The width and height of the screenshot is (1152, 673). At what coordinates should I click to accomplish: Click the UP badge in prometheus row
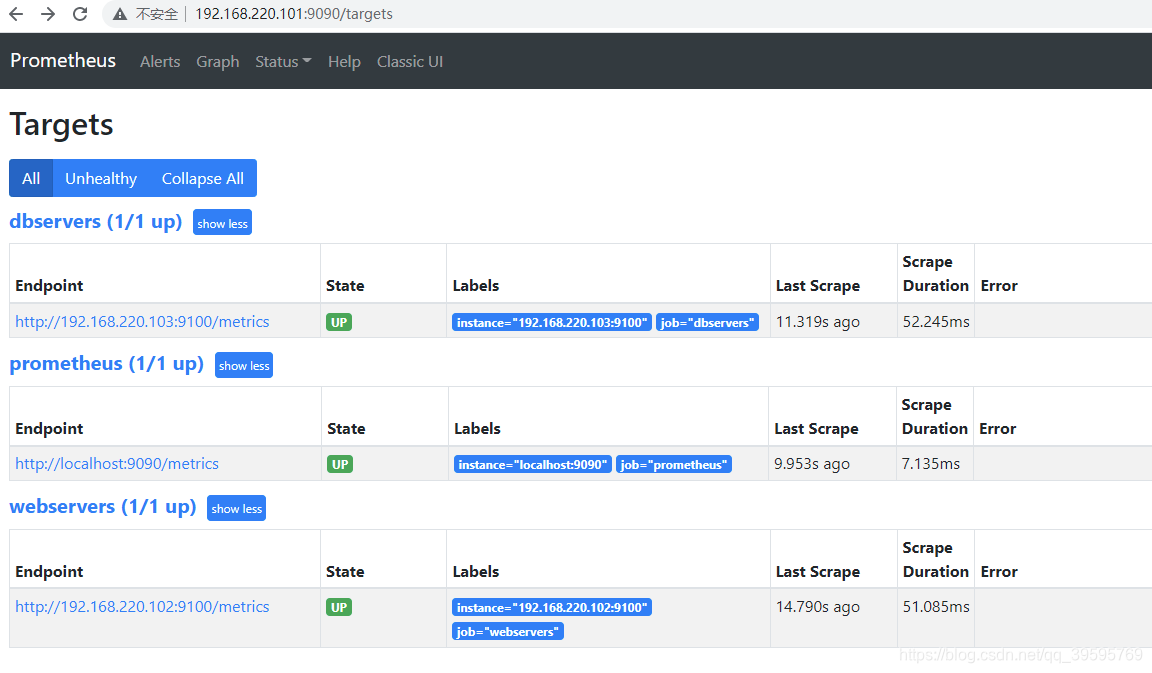coord(339,464)
